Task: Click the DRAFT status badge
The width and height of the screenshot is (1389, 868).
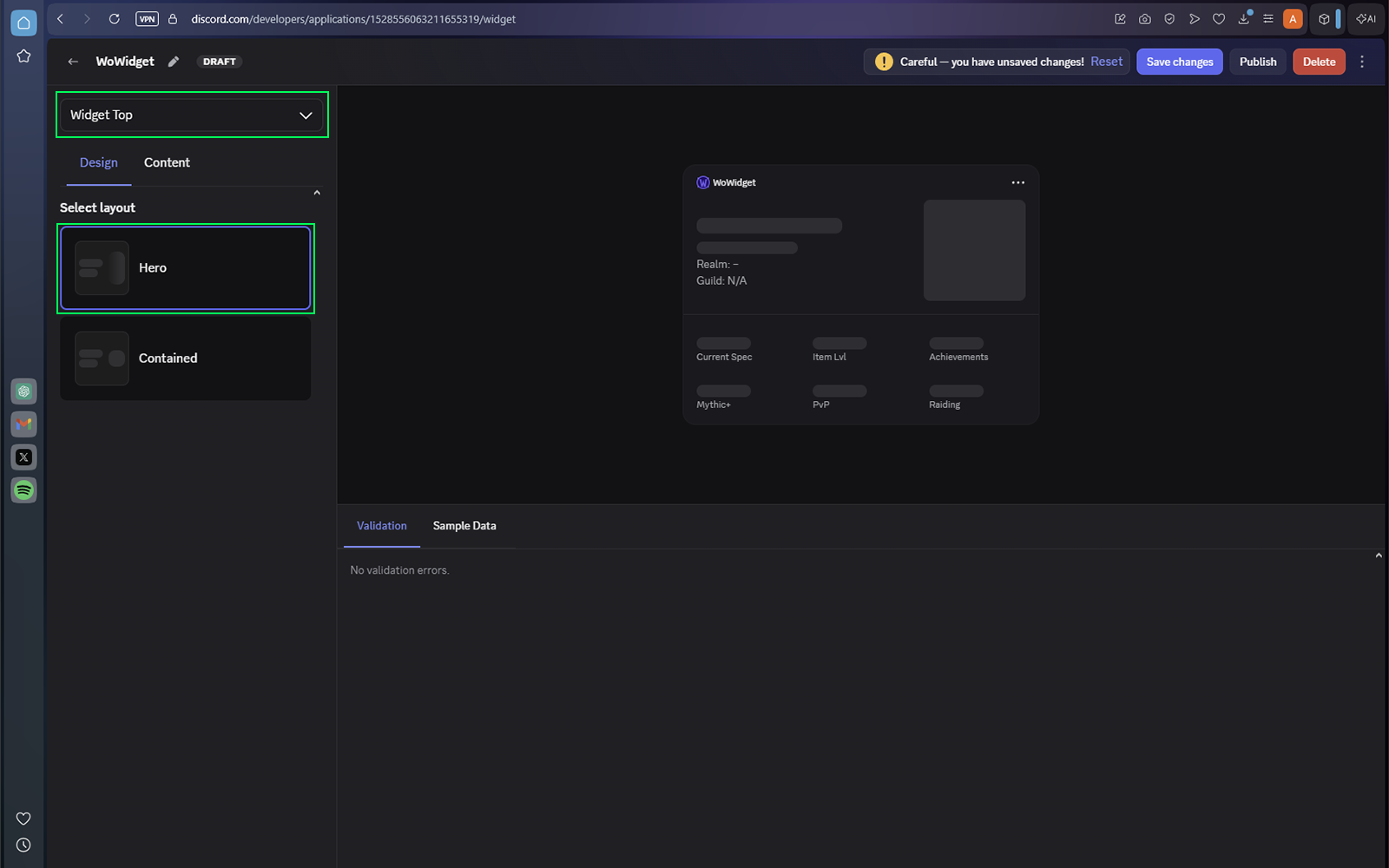Action: (220, 62)
